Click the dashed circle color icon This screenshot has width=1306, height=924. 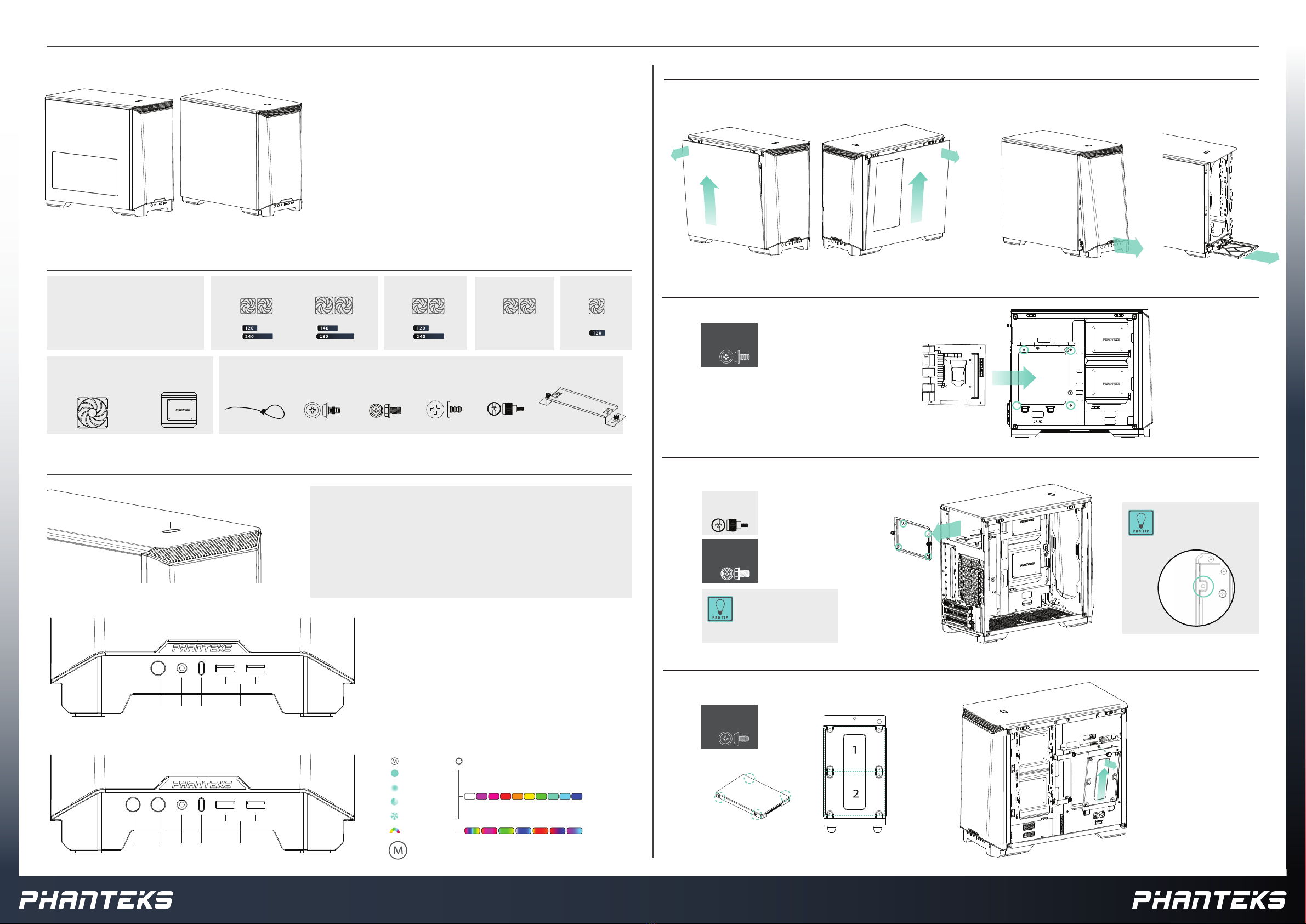point(459,761)
